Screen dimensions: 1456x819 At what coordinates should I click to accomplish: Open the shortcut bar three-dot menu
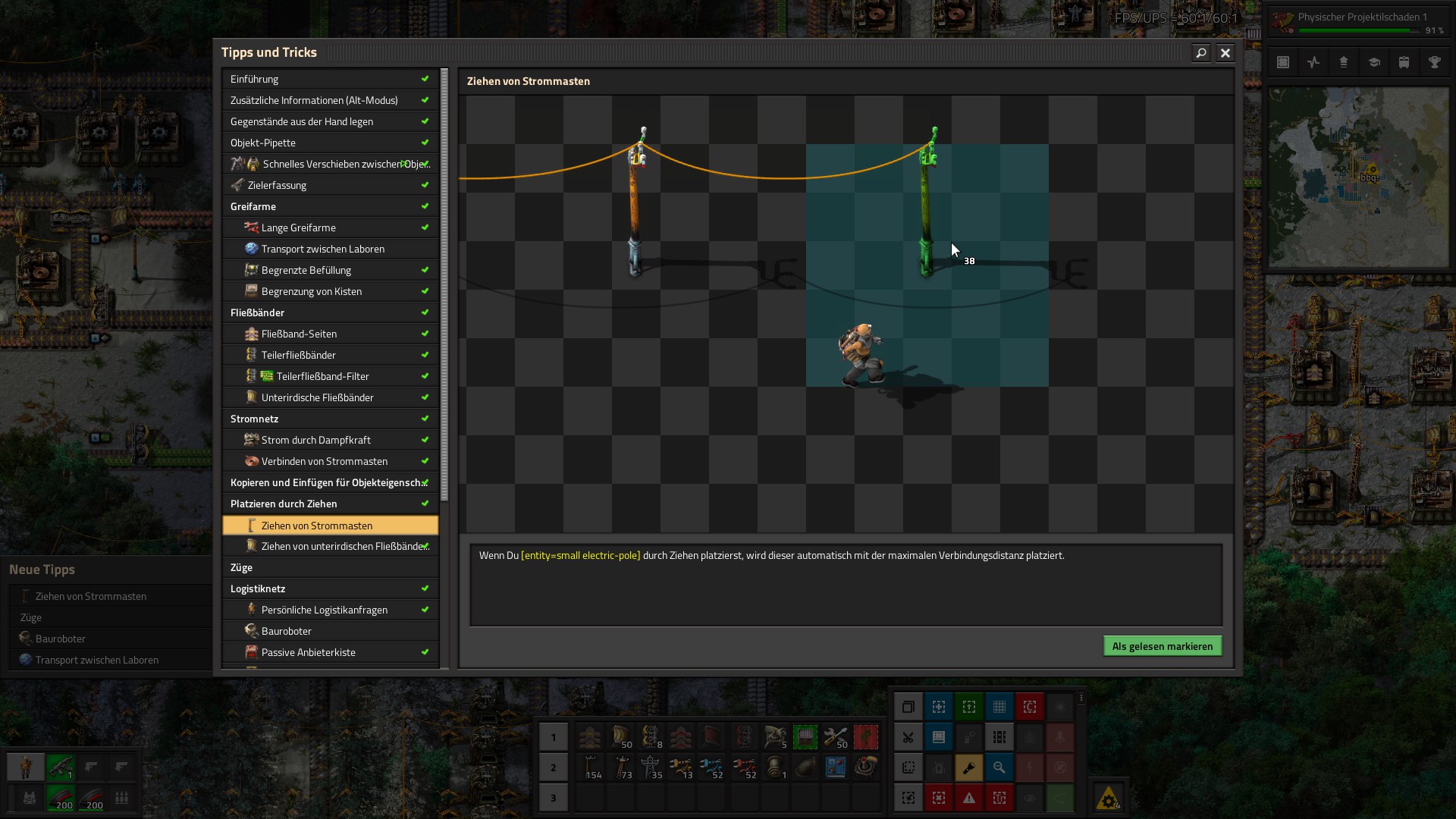[1081, 698]
